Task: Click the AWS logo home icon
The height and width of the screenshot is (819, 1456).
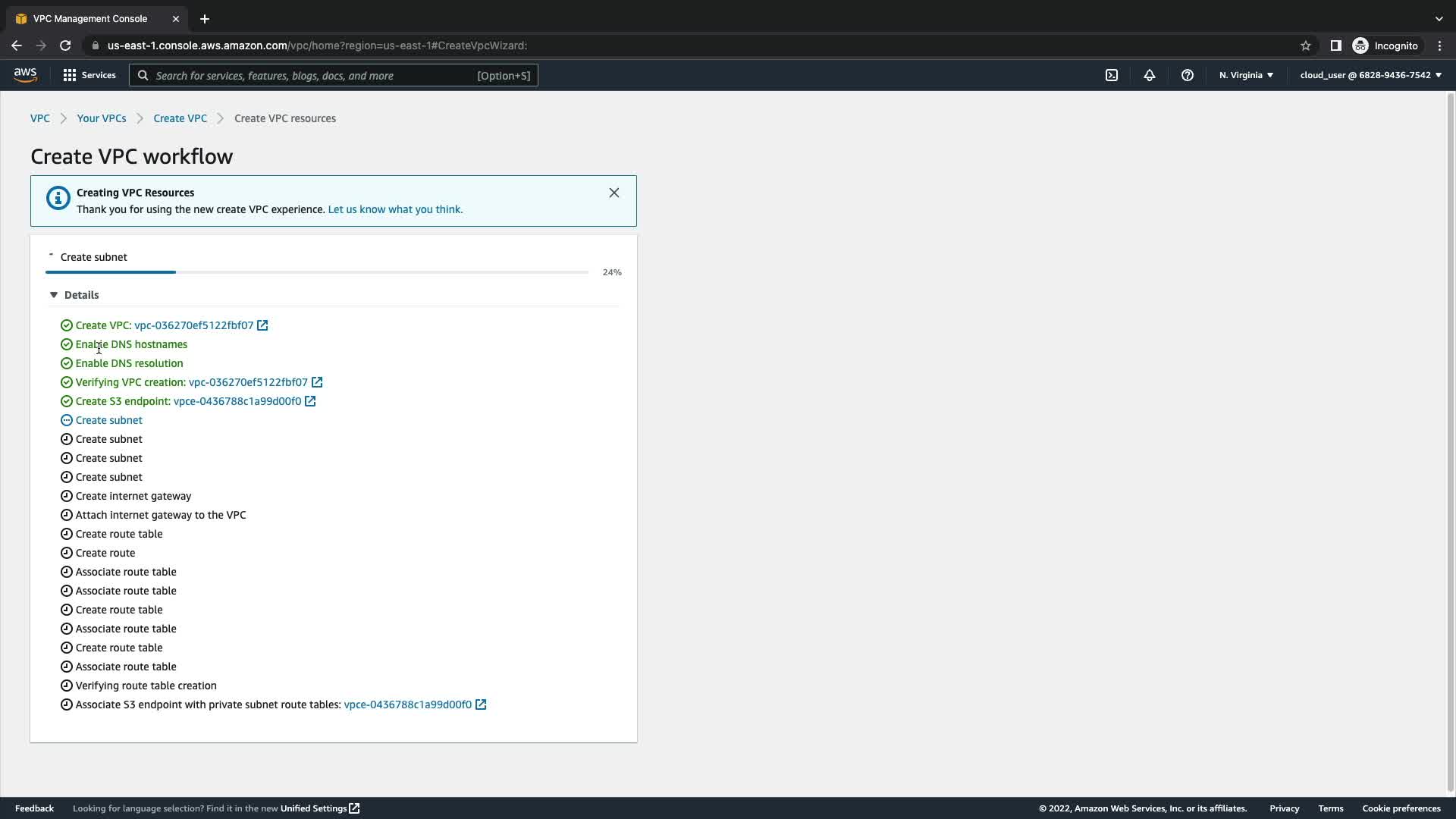Action: 25,74
